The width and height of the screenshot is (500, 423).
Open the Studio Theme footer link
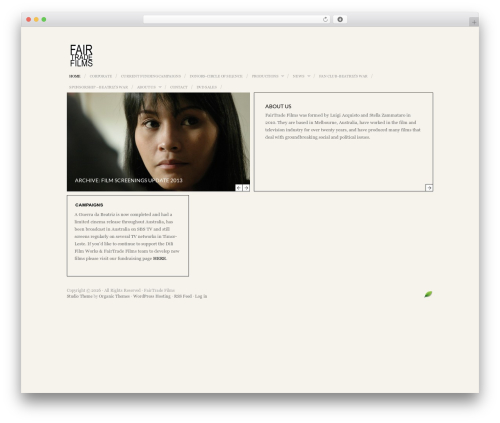[79, 296]
